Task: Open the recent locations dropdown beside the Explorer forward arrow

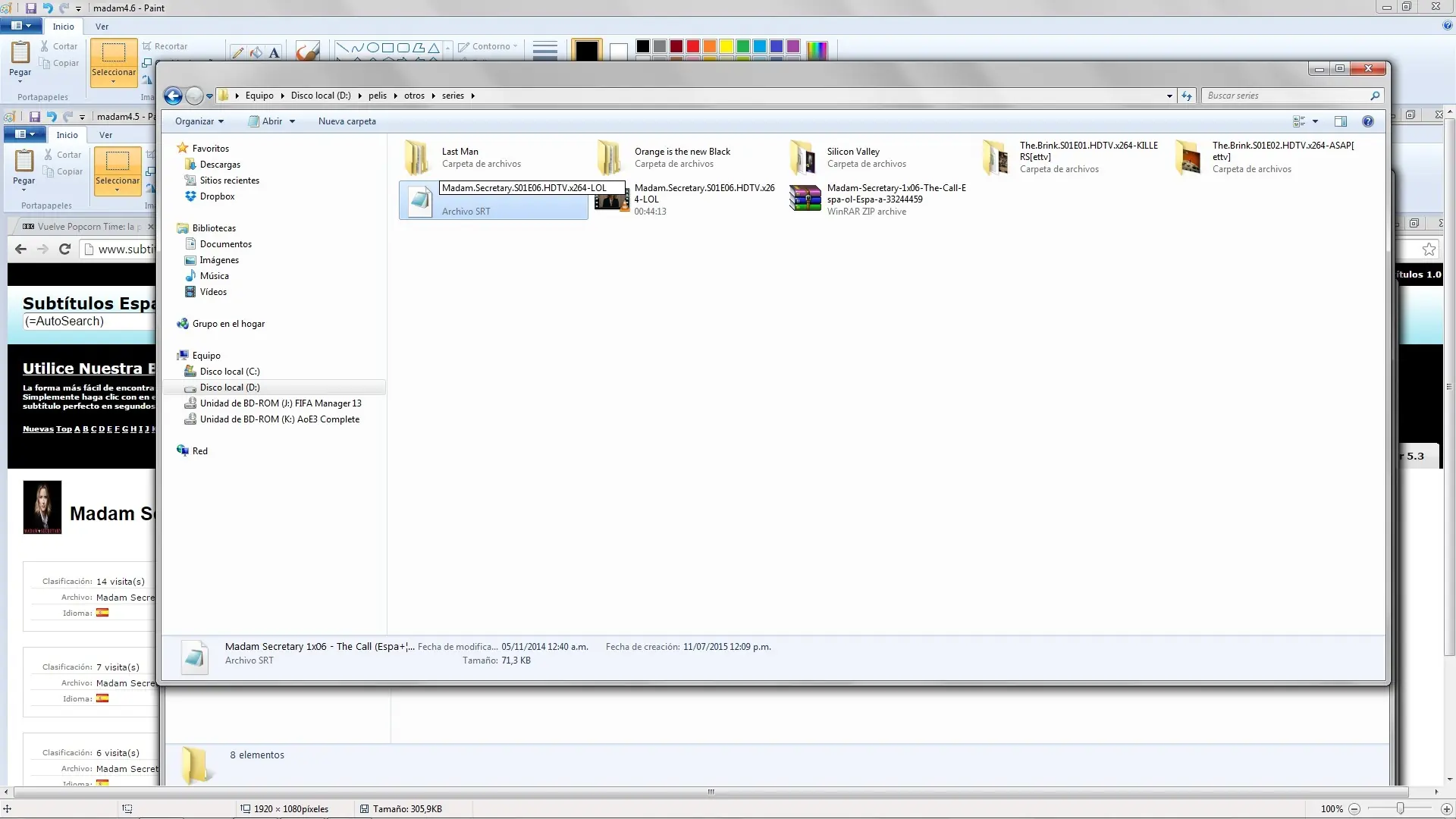Action: click(x=209, y=96)
